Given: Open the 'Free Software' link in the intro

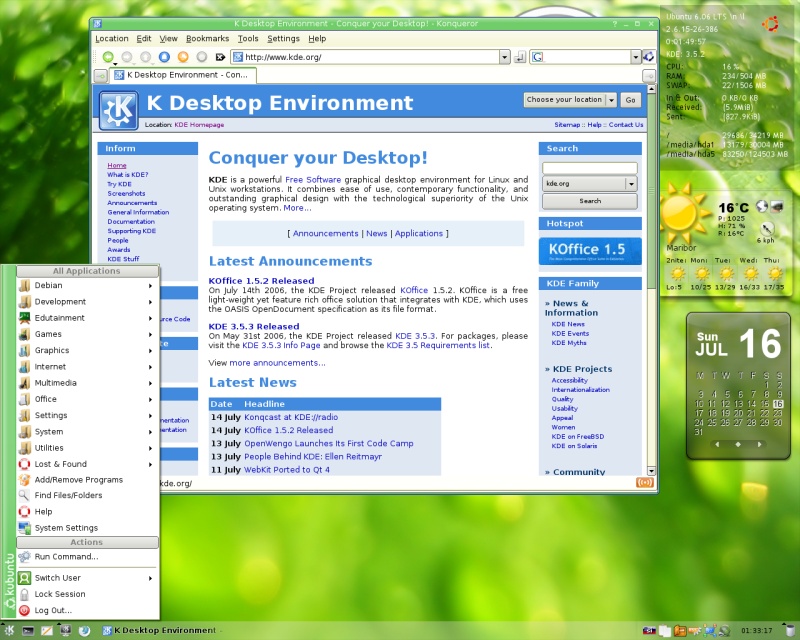Looking at the screenshot, I should 313,180.
